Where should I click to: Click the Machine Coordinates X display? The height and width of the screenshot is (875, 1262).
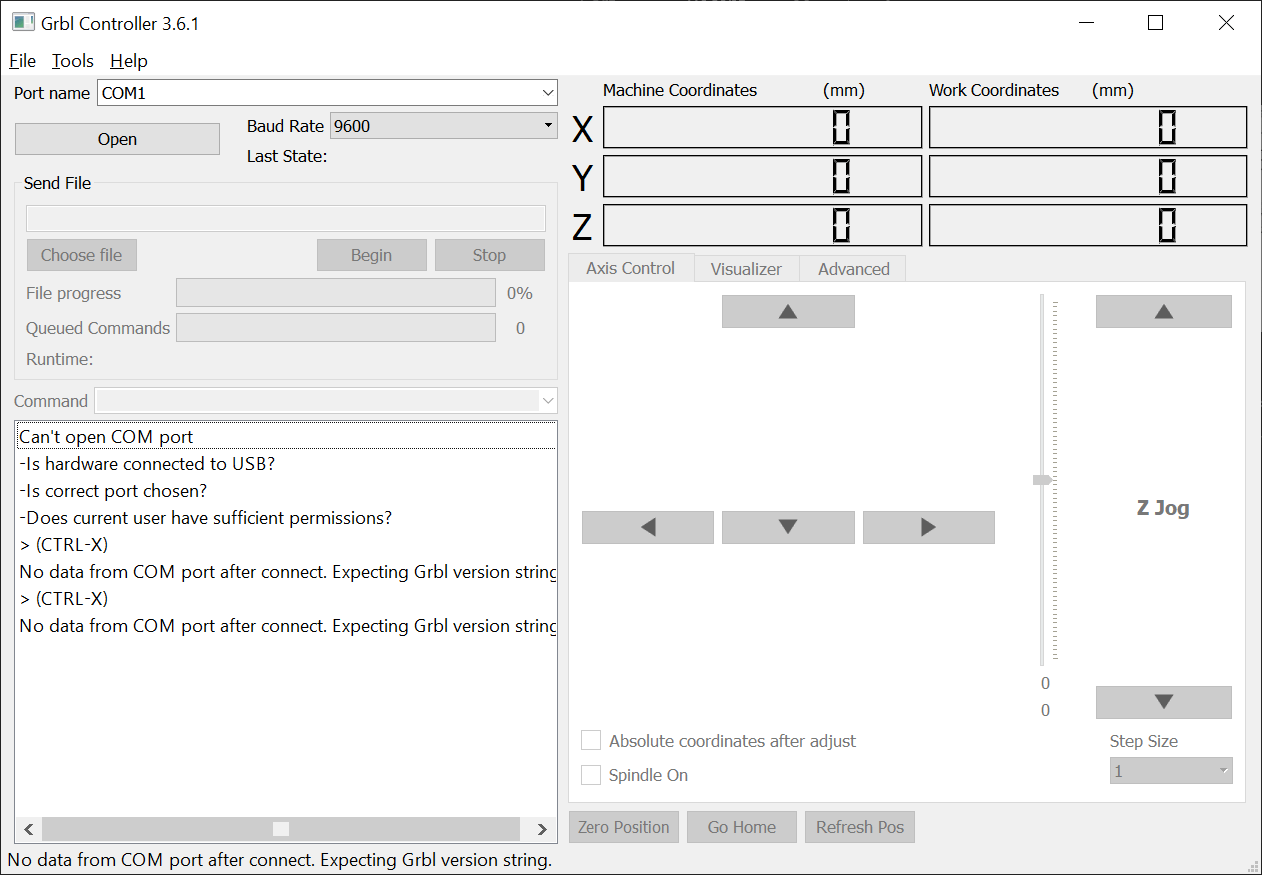click(762, 127)
